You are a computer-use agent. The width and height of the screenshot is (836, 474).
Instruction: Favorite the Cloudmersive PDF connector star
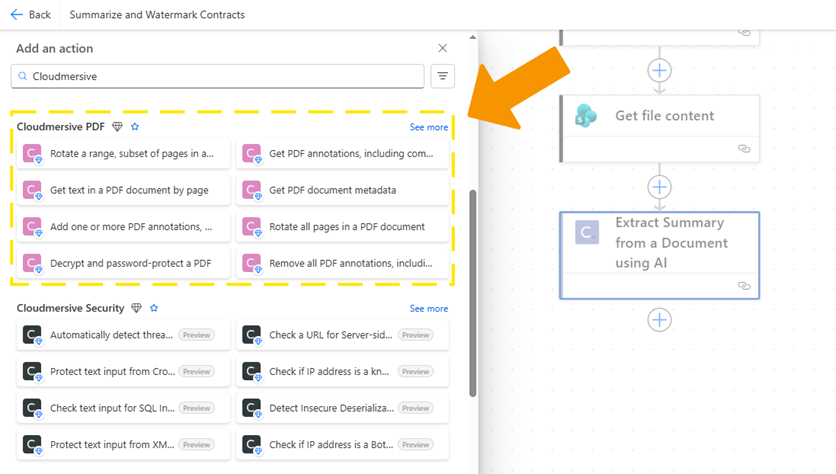(x=135, y=126)
